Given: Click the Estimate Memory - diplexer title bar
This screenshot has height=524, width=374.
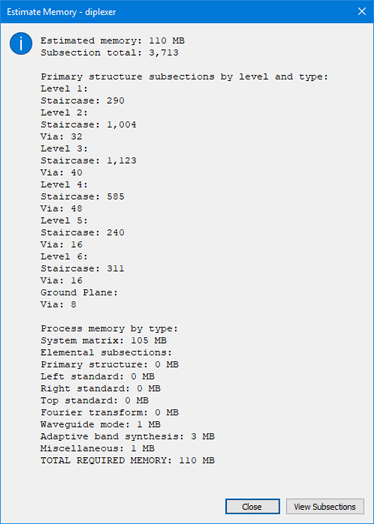Looking at the screenshot, I should coord(61,12).
